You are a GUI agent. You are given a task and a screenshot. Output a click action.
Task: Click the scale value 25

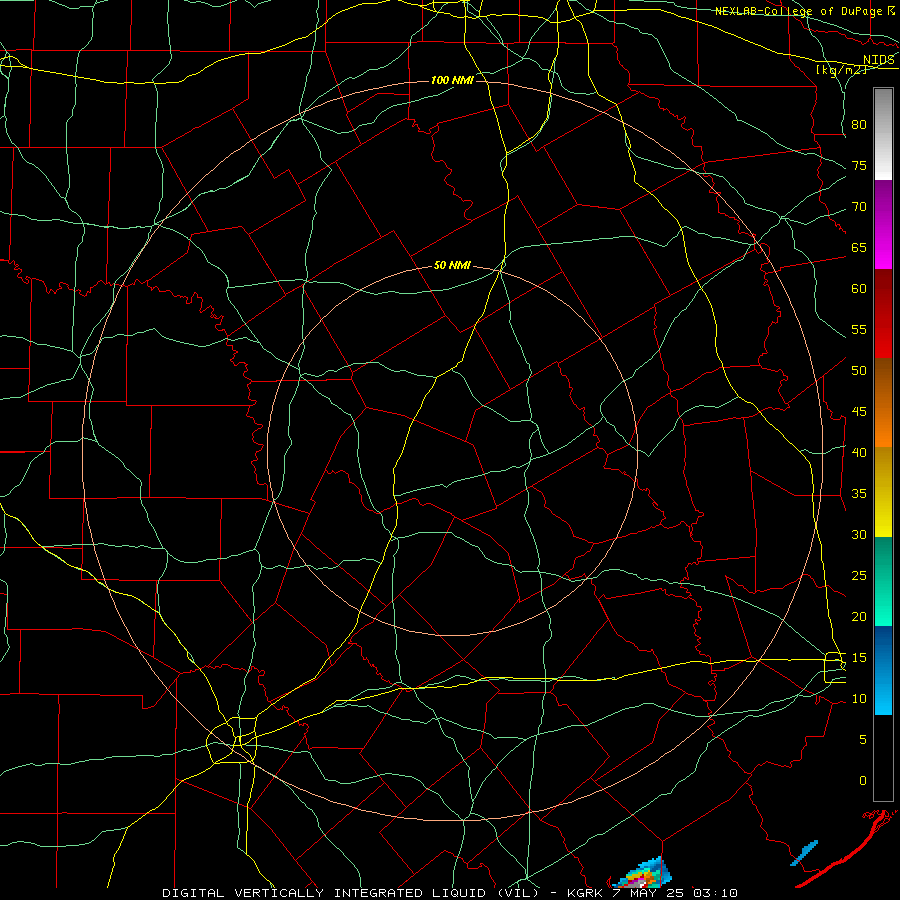(x=859, y=576)
